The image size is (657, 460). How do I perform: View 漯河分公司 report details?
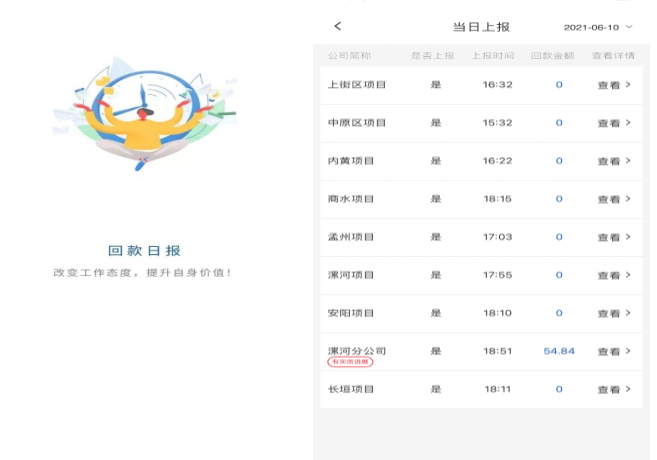click(613, 351)
